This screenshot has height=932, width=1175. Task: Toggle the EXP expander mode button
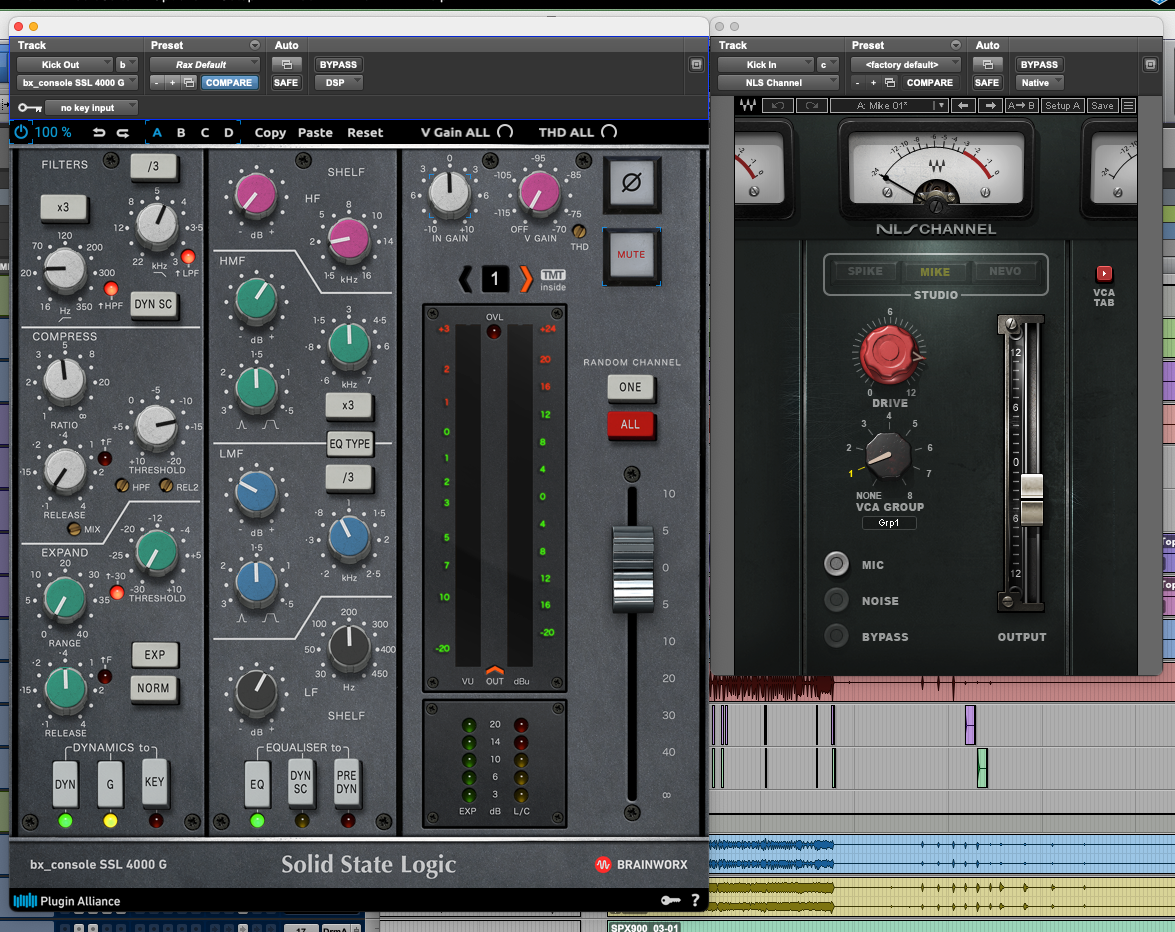[154, 655]
